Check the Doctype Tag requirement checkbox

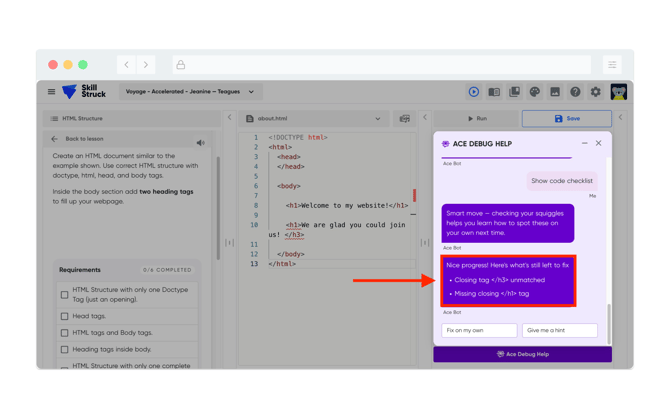tap(65, 295)
